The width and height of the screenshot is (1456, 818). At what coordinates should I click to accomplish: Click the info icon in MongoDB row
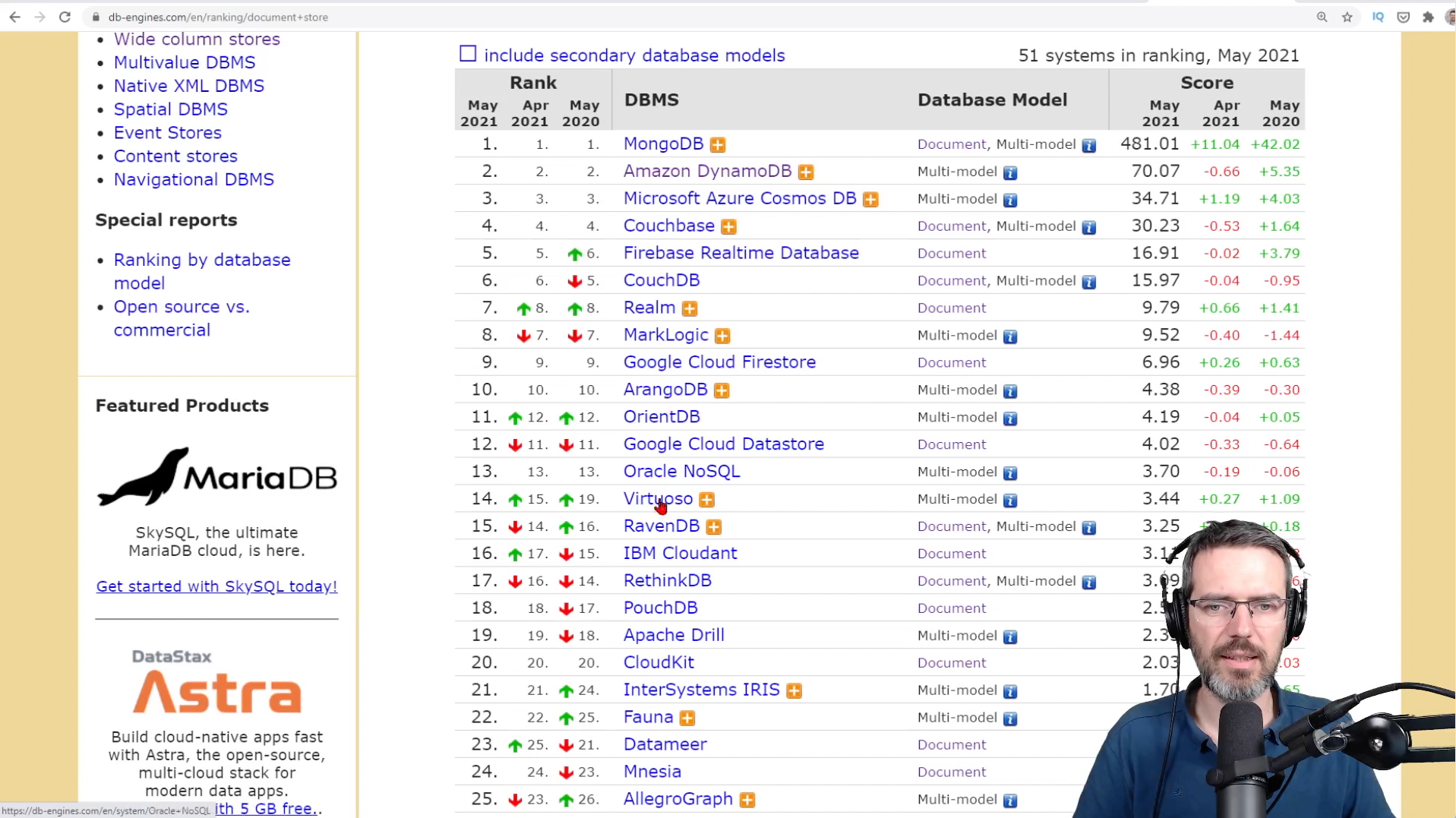(1088, 145)
